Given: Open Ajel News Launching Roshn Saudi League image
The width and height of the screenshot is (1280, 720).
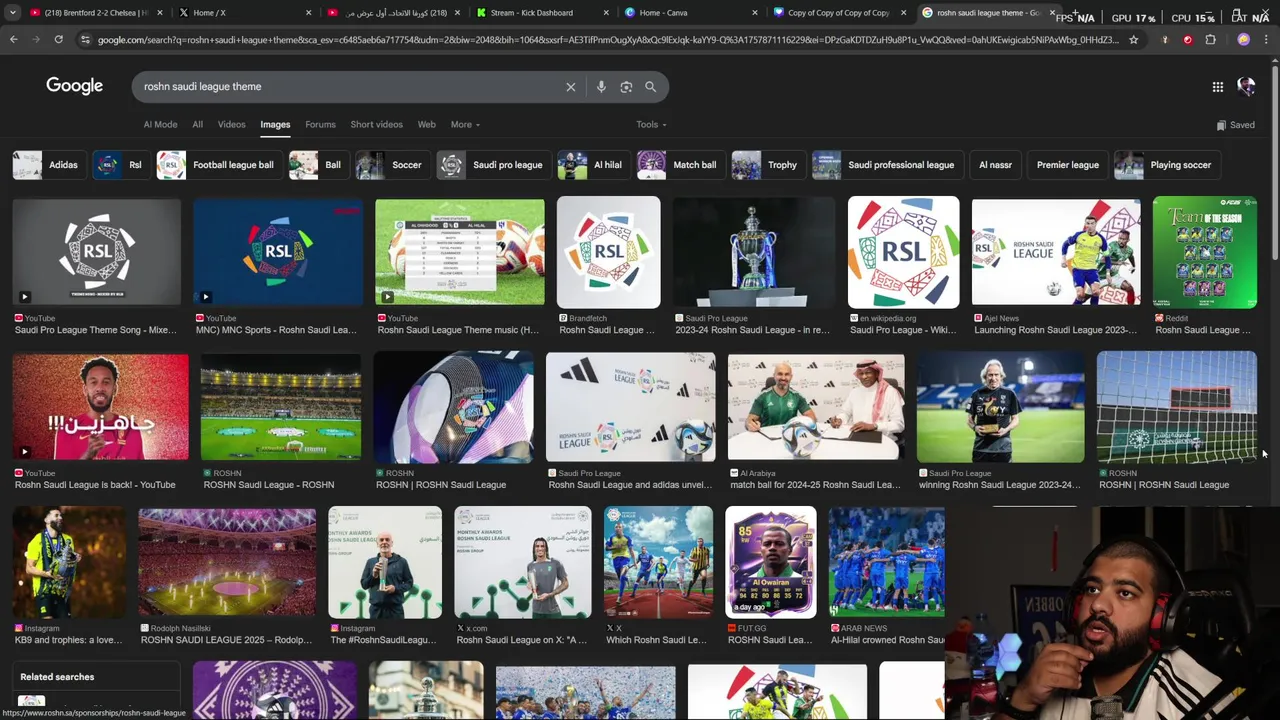Looking at the screenshot, I should (x=1056, y=251).
